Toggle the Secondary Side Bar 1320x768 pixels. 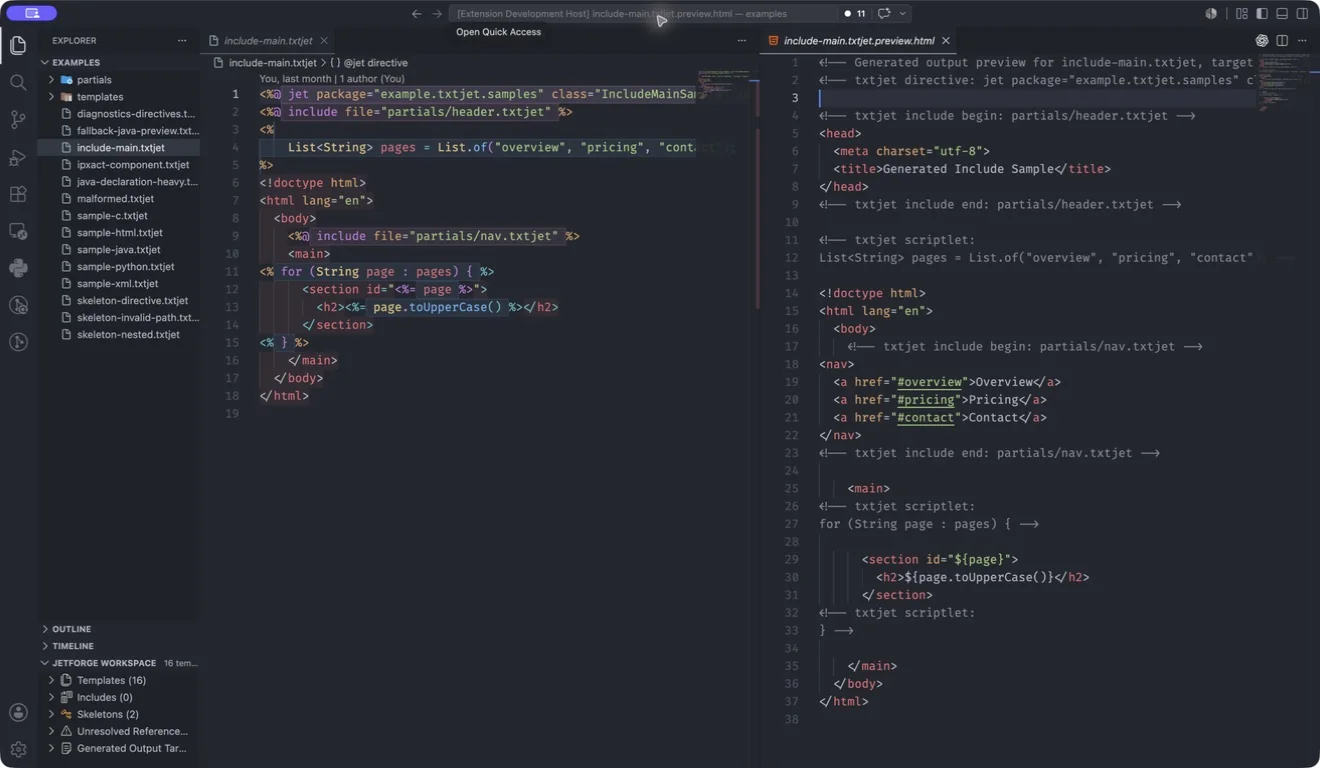click(x=1302, y=14)
